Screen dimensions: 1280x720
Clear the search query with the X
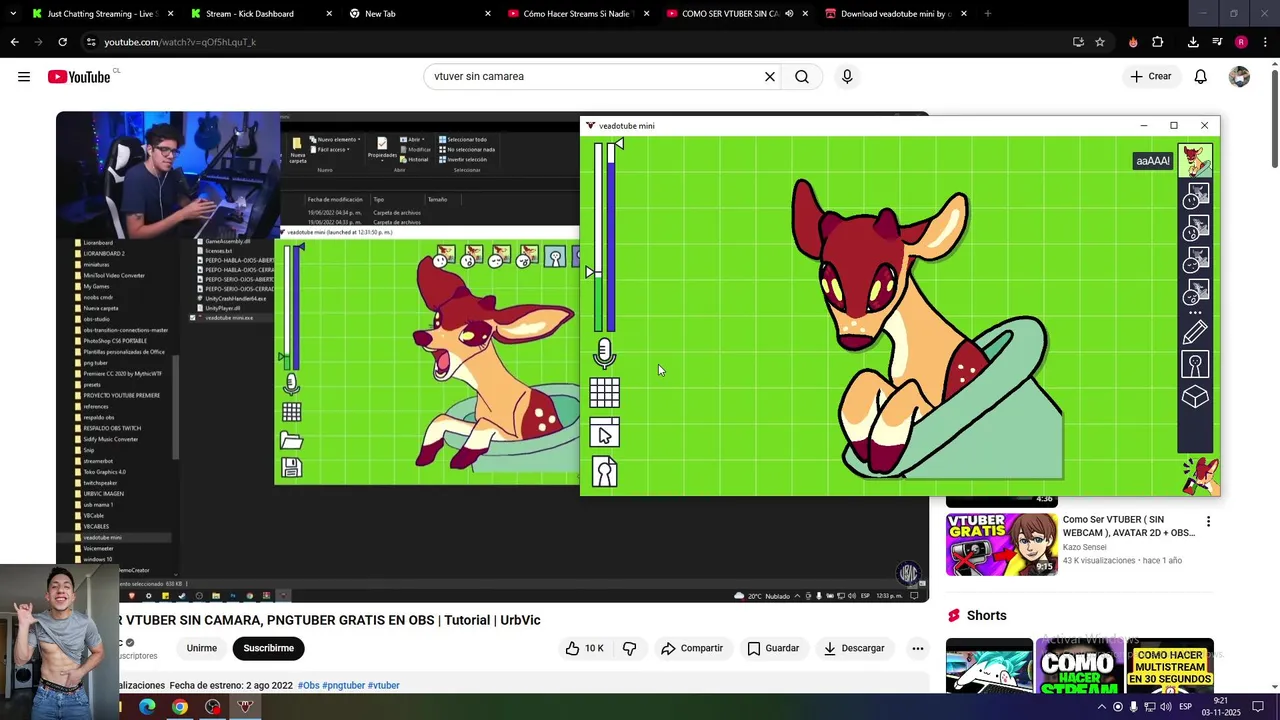tap(770, 76)
